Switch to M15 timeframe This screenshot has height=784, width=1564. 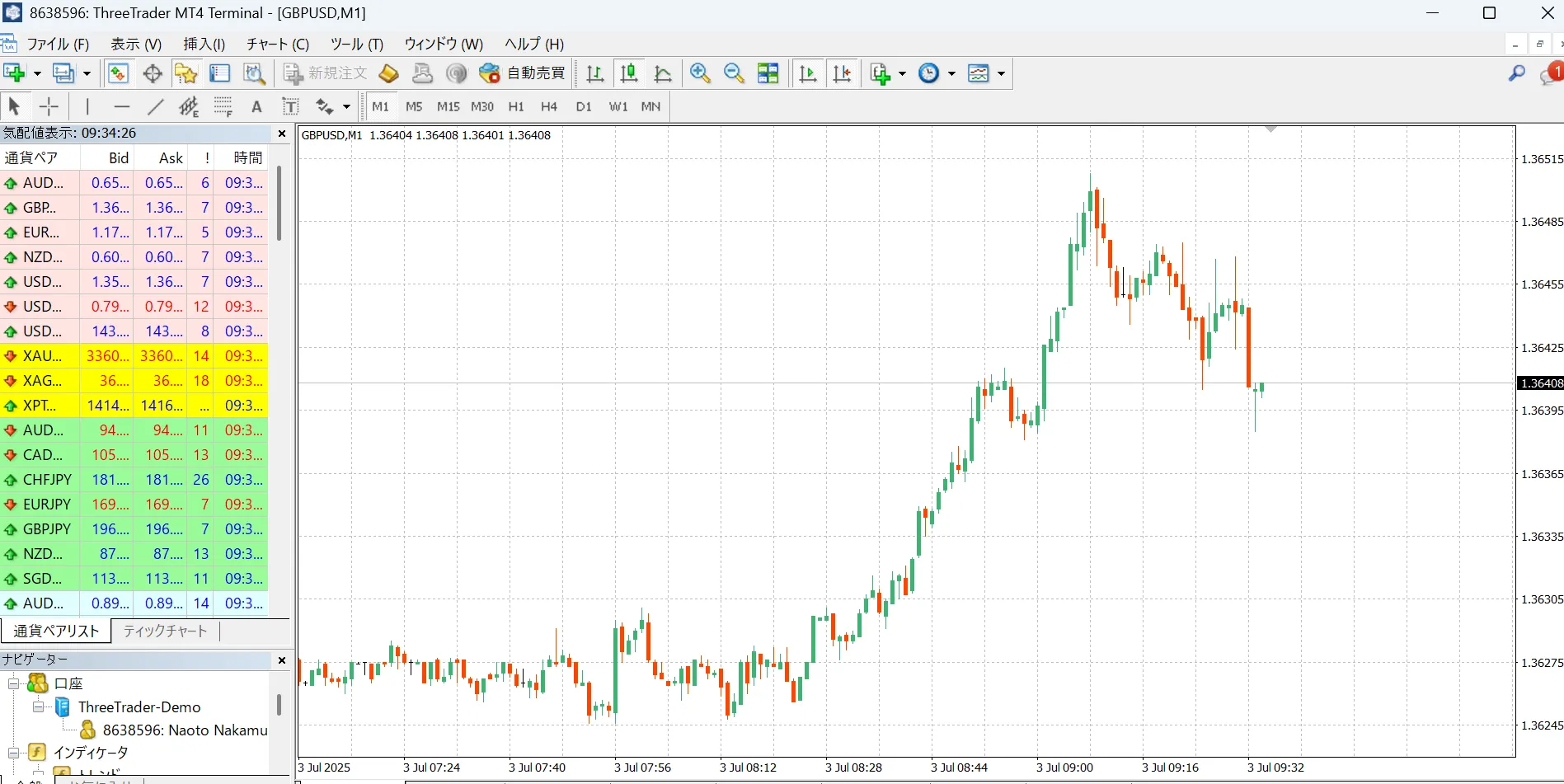click(448, 106)
